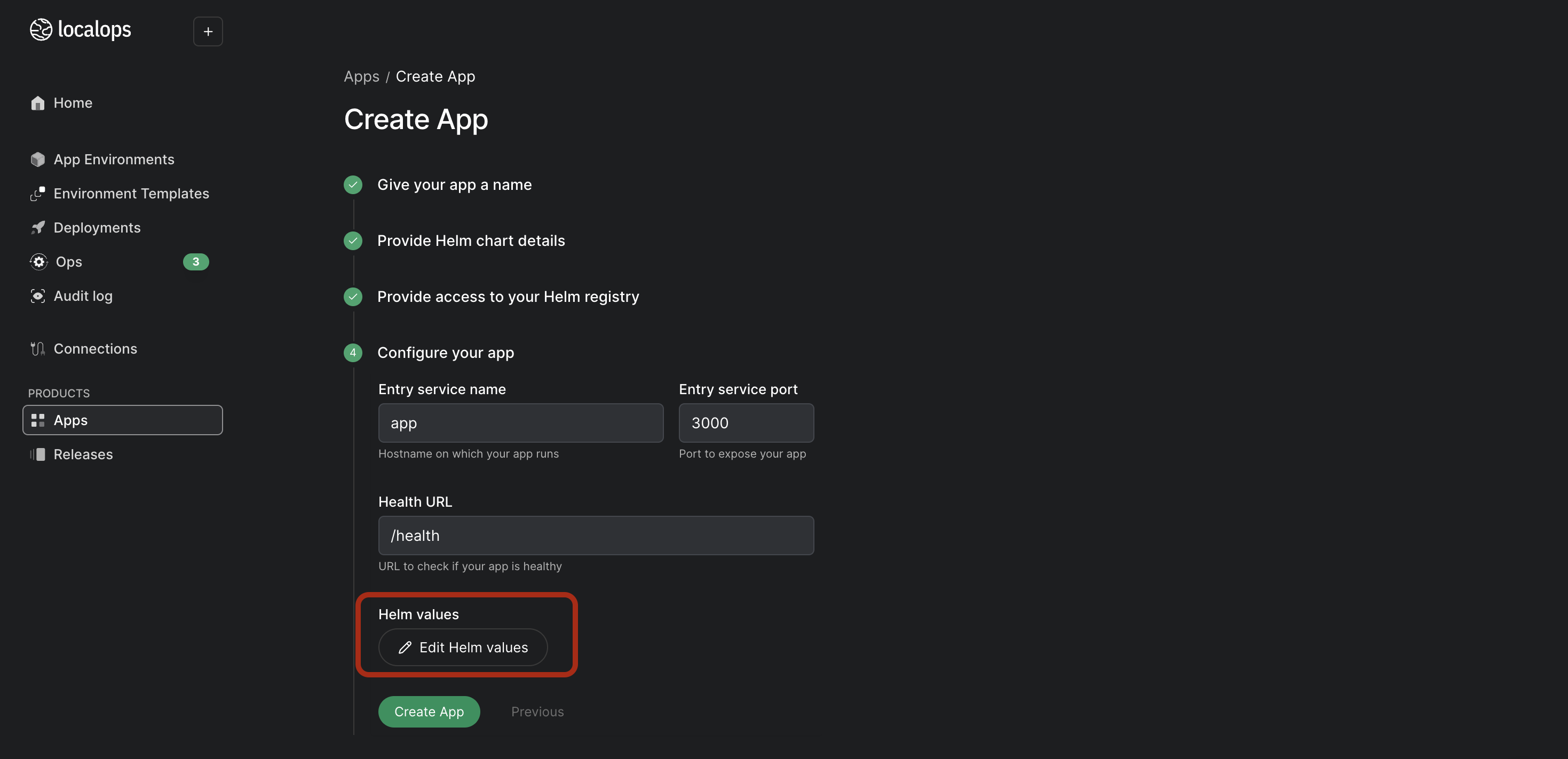Click checkmark beside Provide access to Helm registry

(x=353, y=297)
